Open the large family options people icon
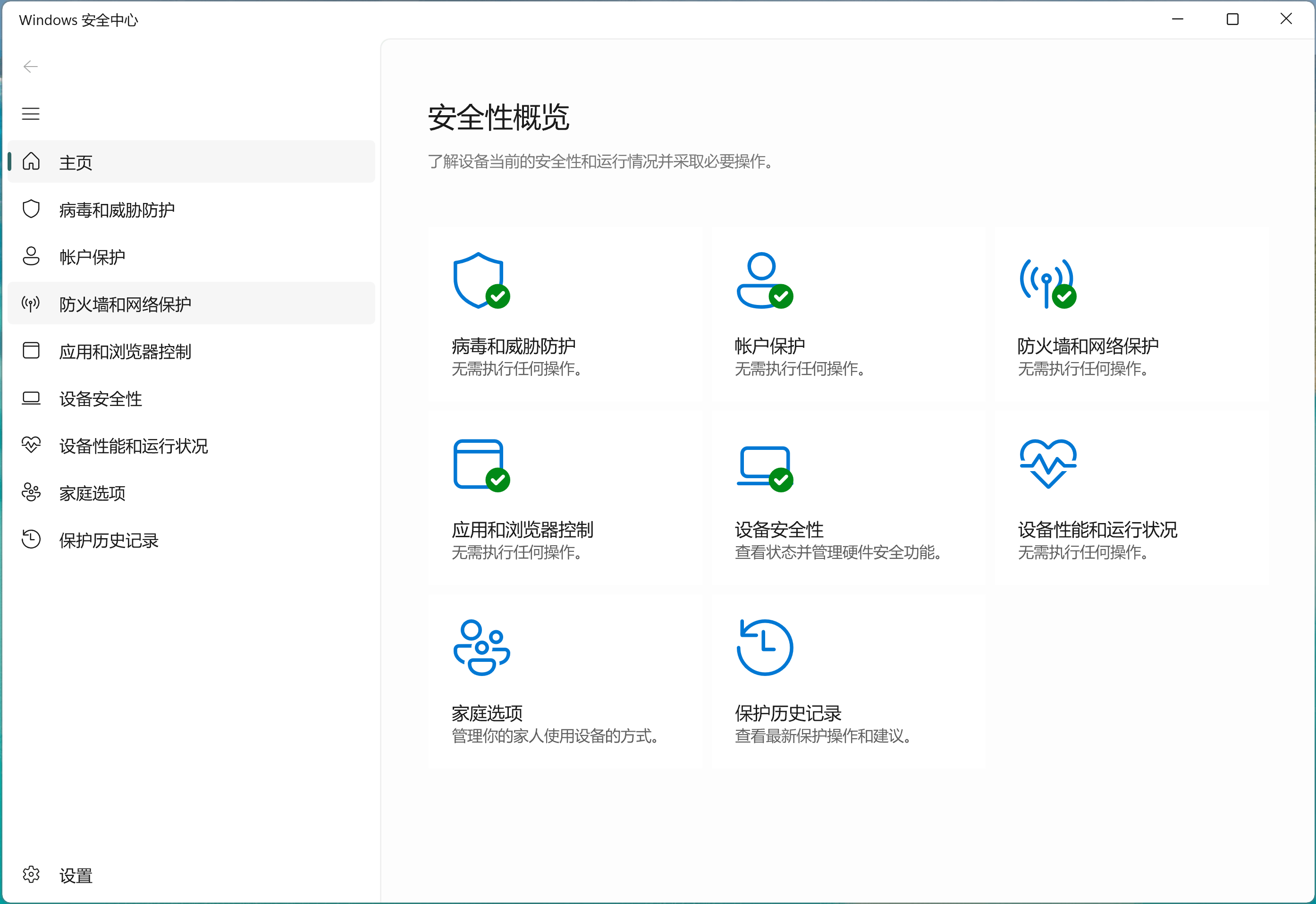 [481, 647]
